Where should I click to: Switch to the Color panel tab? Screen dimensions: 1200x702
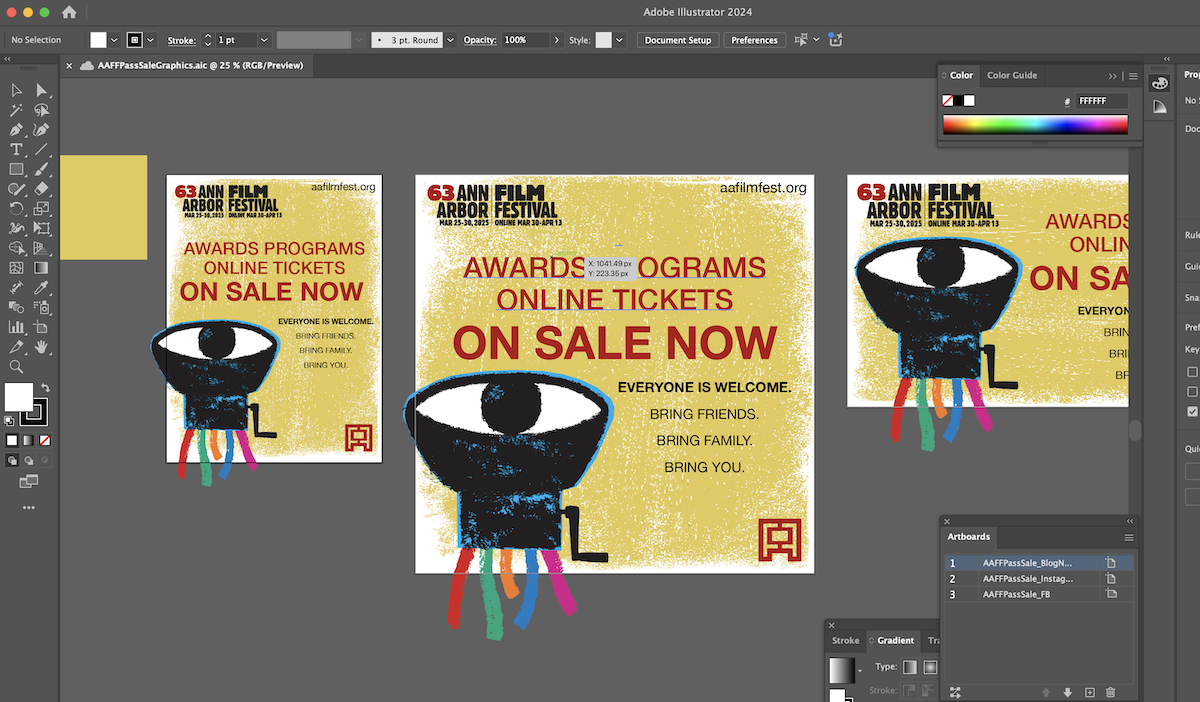click(x=961, y=75)
